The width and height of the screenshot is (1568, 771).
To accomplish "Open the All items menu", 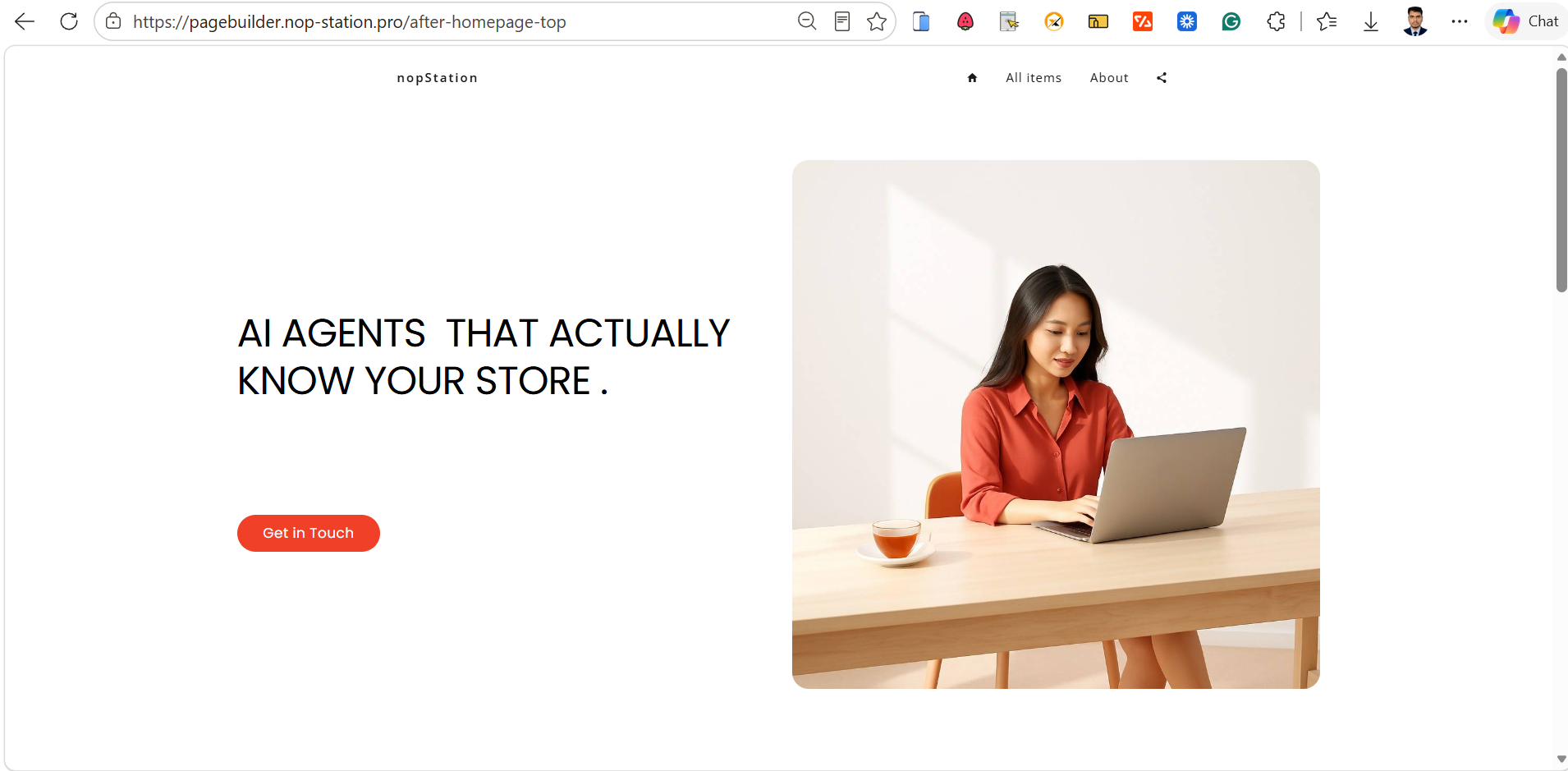I will click(1034, 78).
